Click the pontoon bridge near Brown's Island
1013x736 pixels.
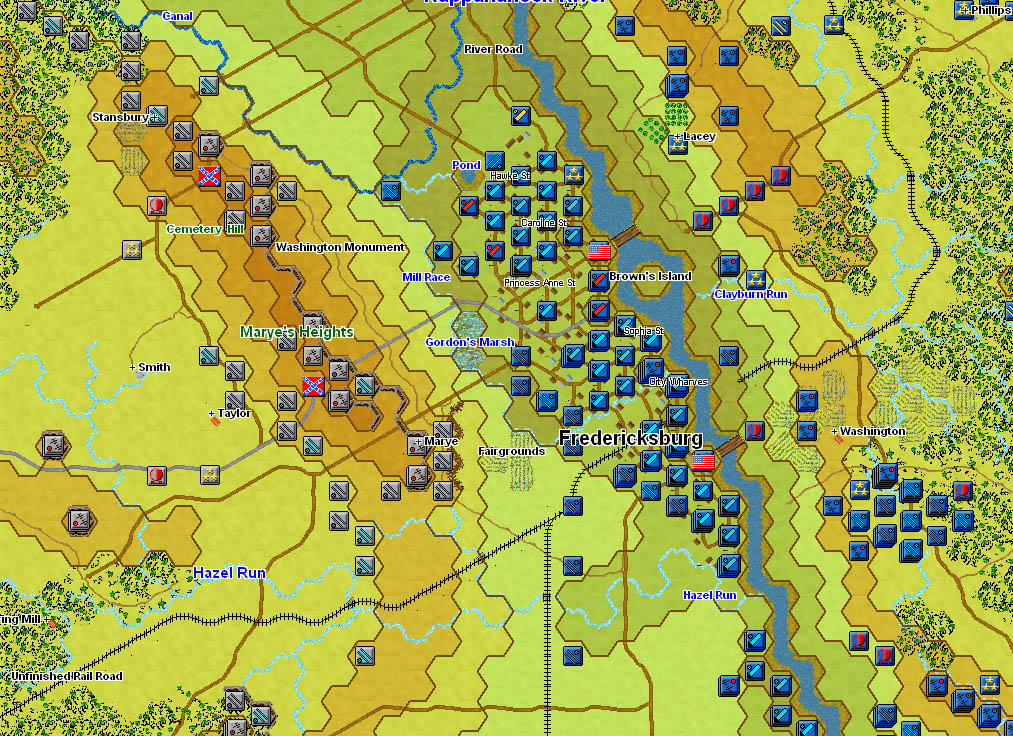(625, 235)
